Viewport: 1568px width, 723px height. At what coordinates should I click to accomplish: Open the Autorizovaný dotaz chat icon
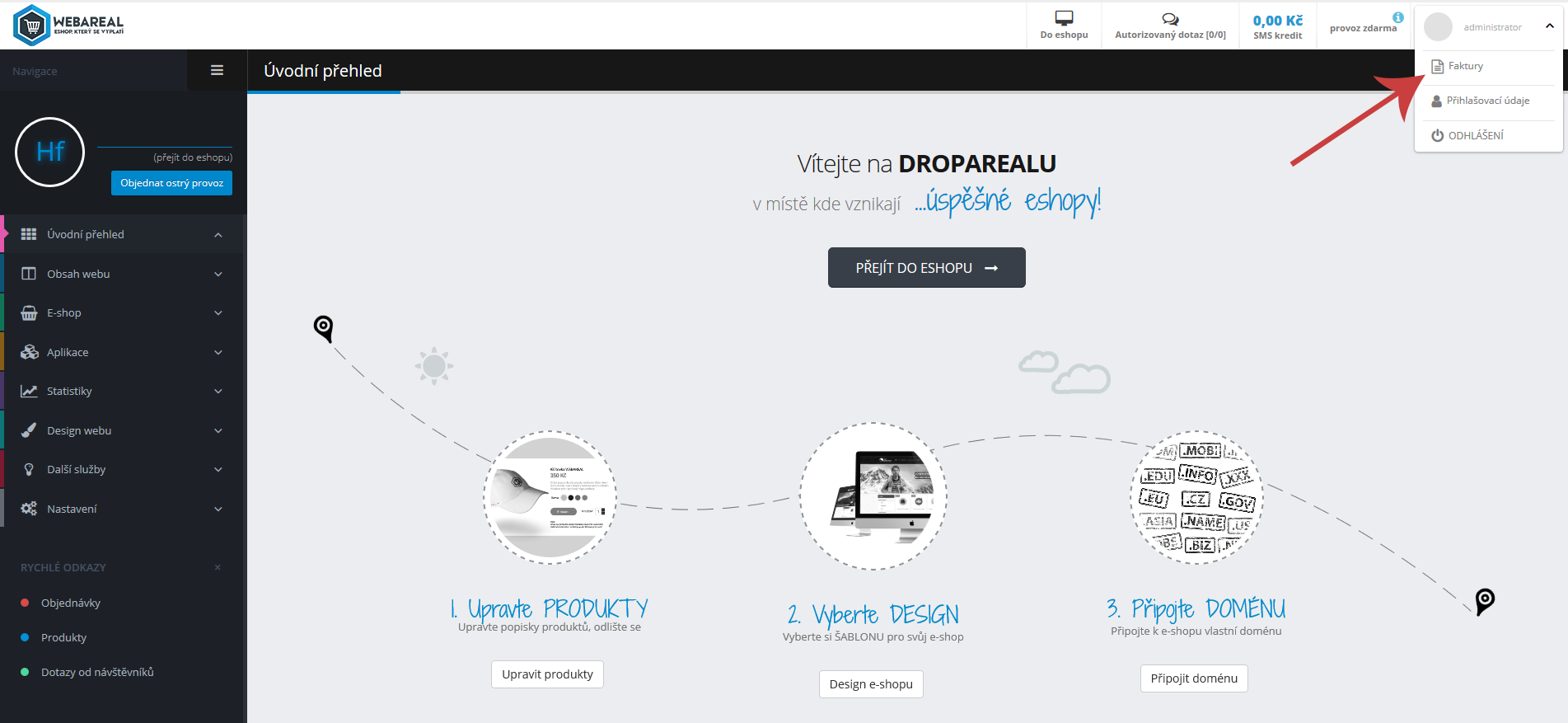tap(1170, 19)
